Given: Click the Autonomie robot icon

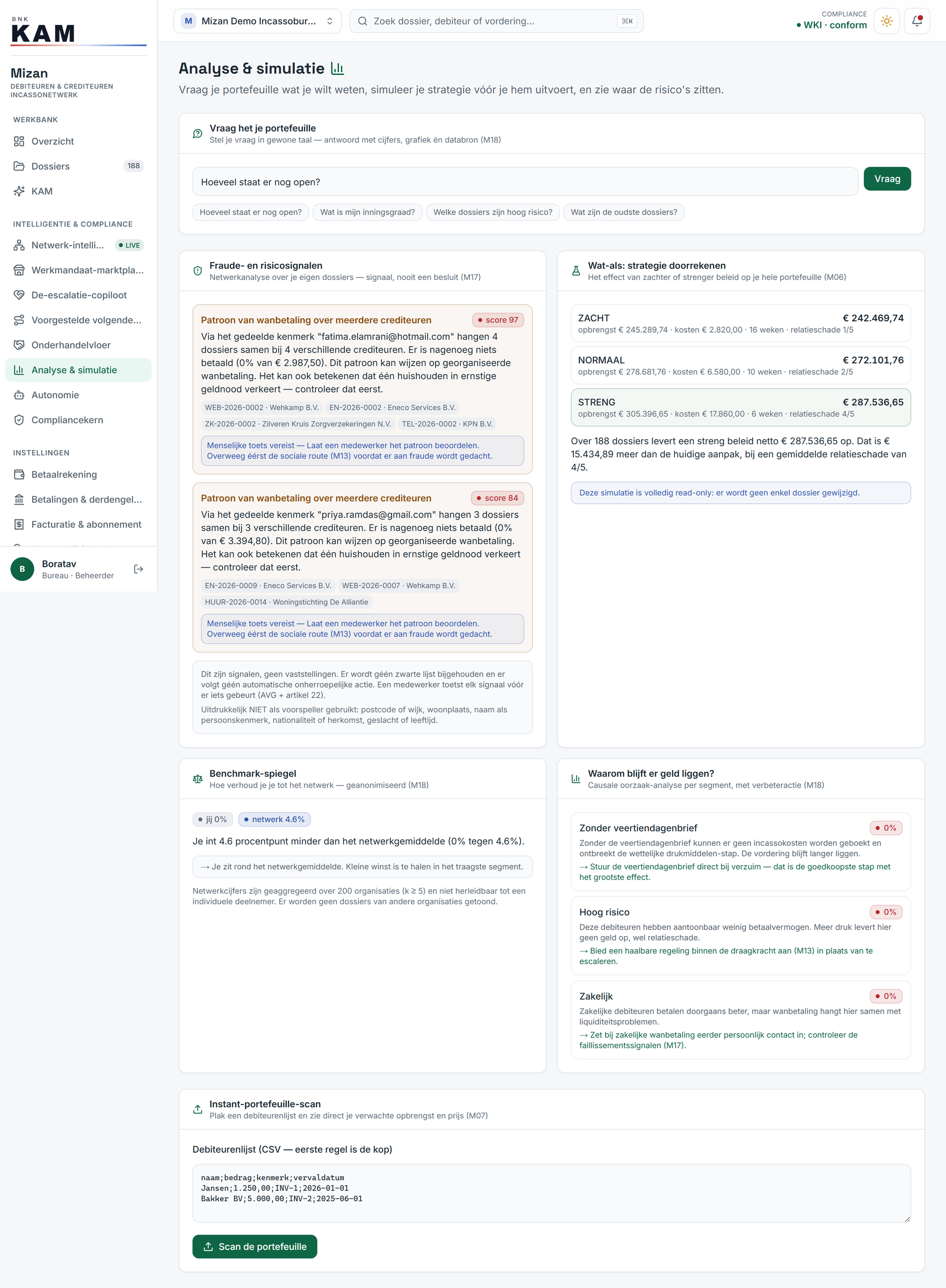Looking at the screenshot, I should 19,395.
